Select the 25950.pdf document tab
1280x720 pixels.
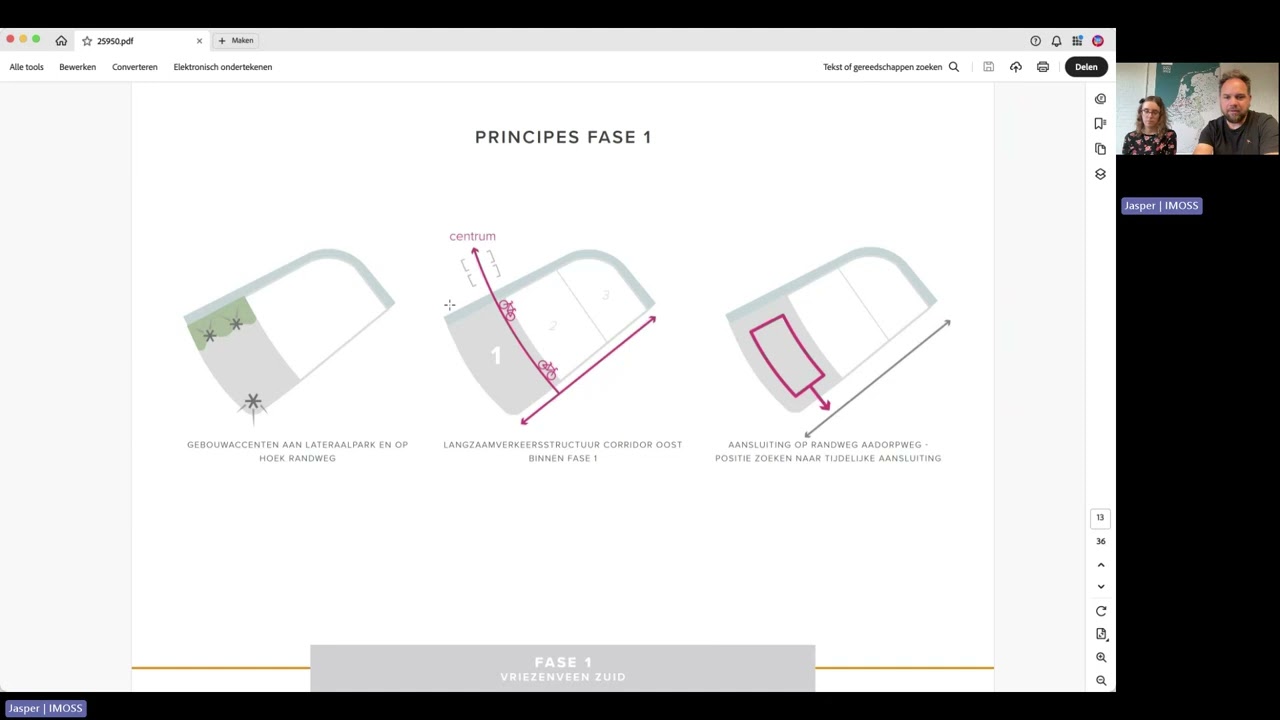pos(141,41)
